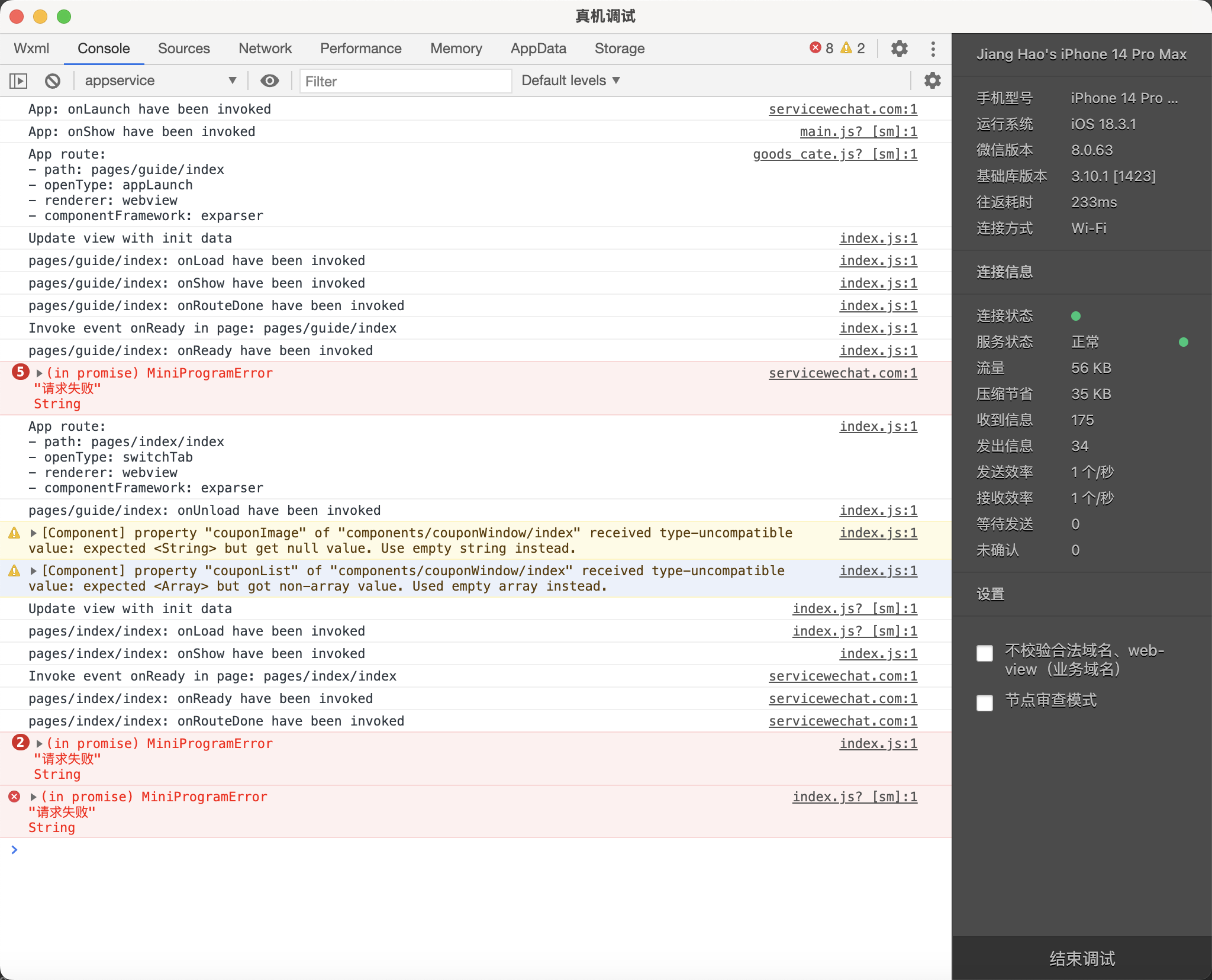Image resolution: width=1212 pixels, height=980 pixels.
Task: Open index.js? [sm]:1 link of last error
Action: [x=855, y=797]
